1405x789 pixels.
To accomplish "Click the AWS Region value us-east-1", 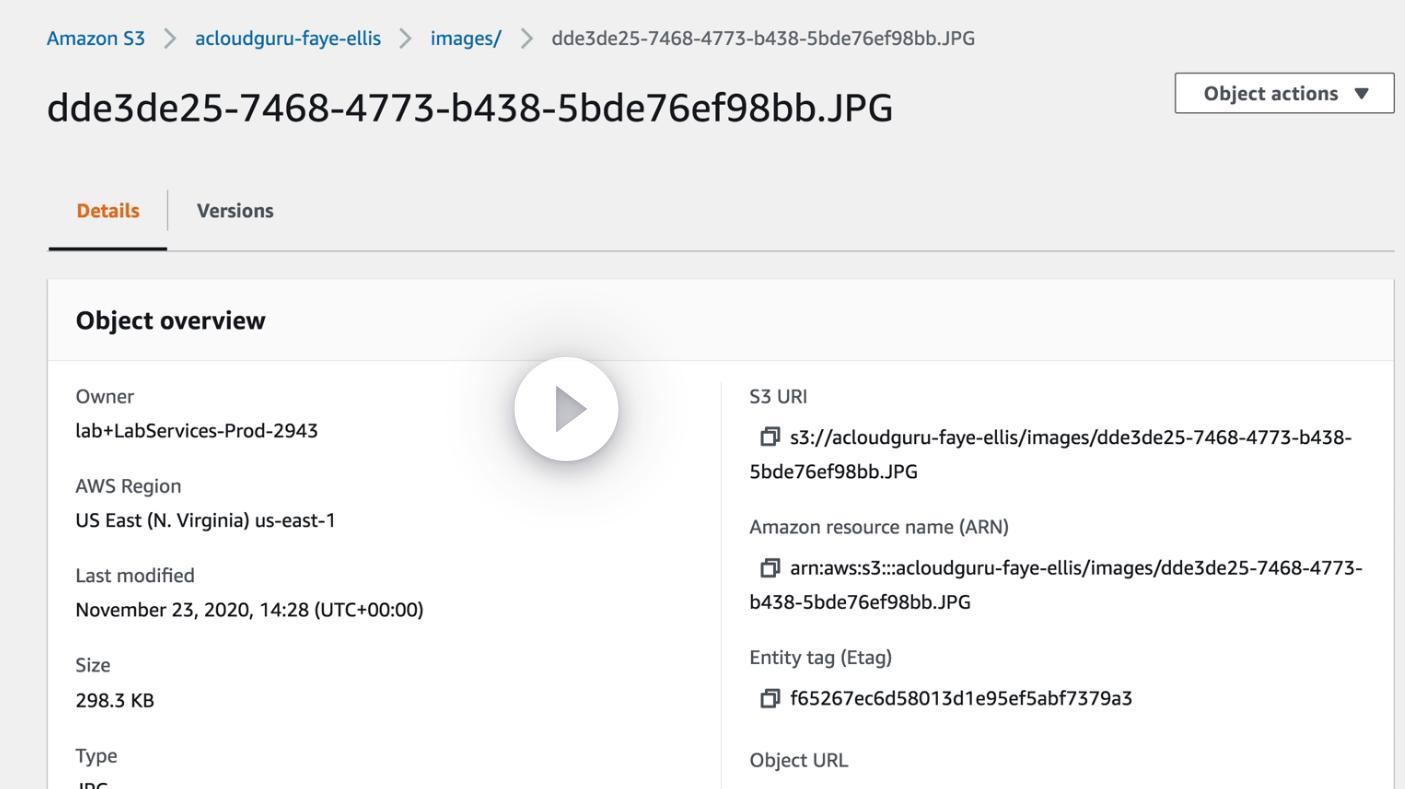I will (206, 520).
